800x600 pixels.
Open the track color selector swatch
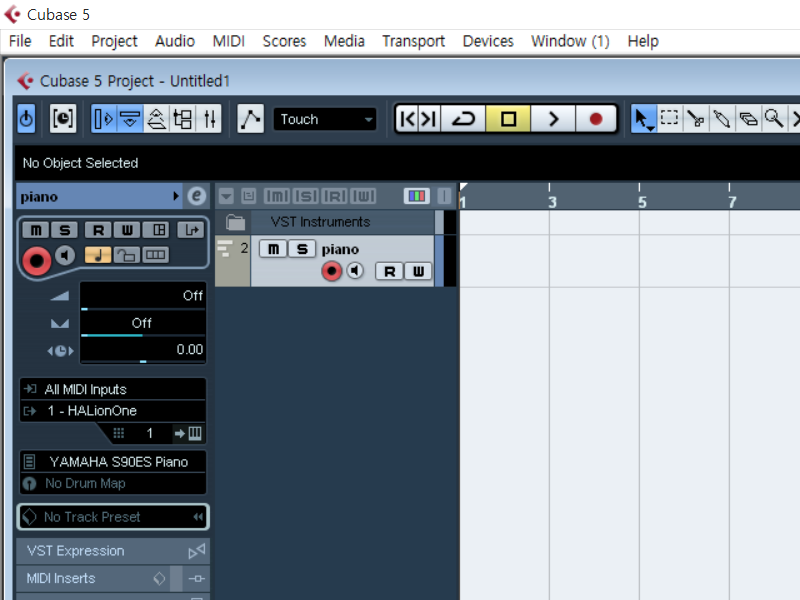(x=417, y=196)
